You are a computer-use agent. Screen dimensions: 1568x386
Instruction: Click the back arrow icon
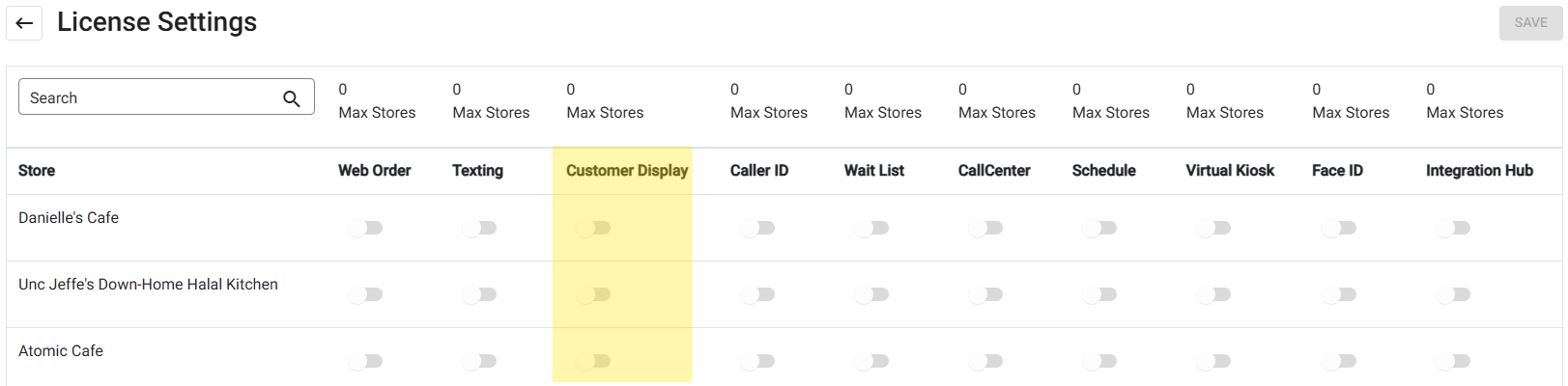click(x=24, y=23)
